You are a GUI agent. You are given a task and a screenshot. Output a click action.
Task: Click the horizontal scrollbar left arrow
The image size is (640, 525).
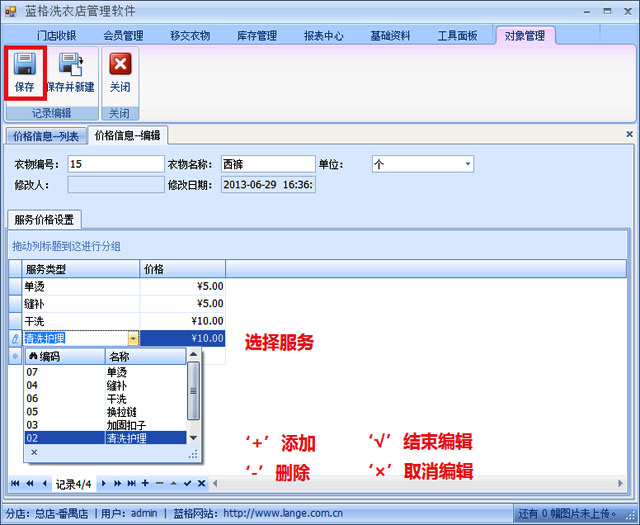coord(215,483)
